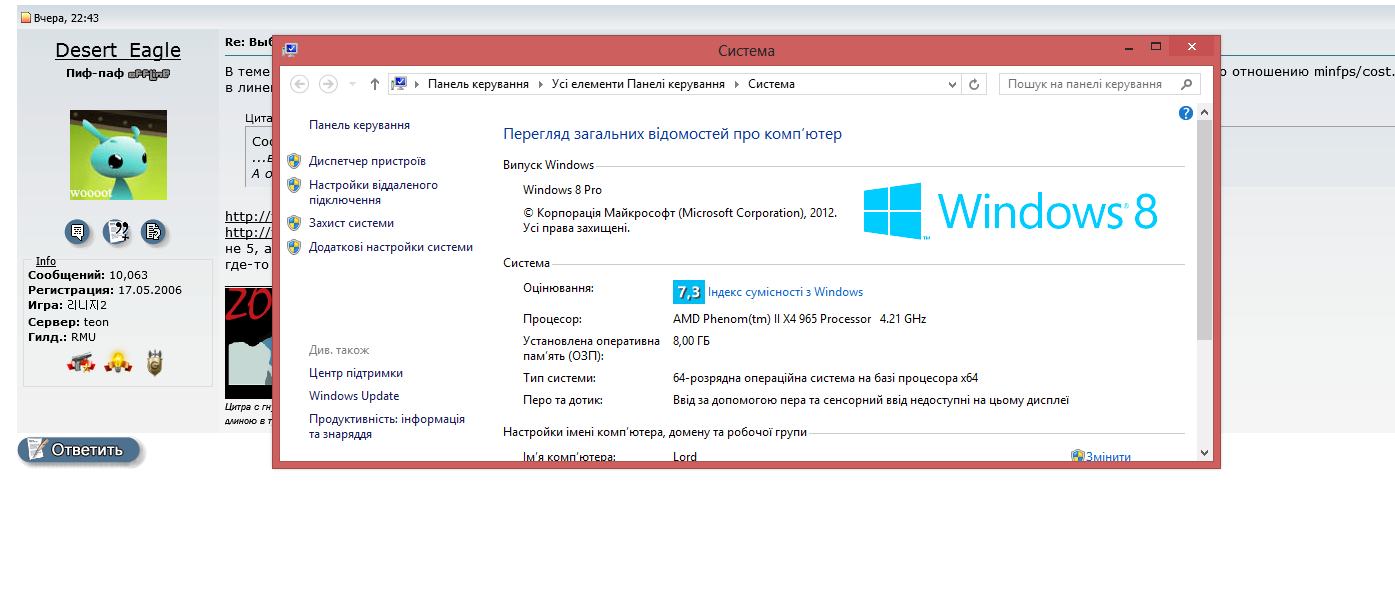Screen dimensions: 1395x600
Task: Open Диспетчер пристроїв
Action: click(367, 161)
